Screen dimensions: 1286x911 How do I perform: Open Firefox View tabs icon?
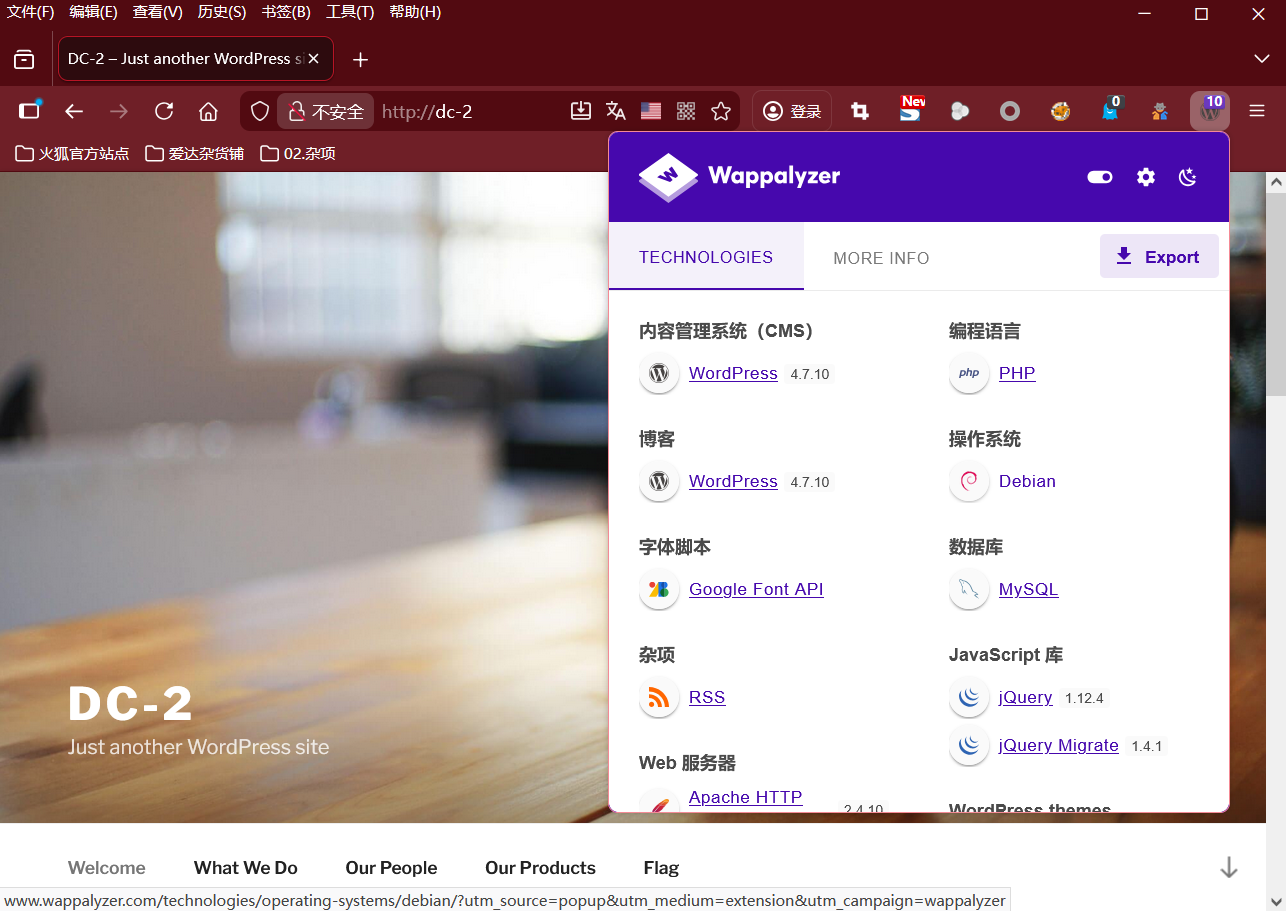coord(24,60)
